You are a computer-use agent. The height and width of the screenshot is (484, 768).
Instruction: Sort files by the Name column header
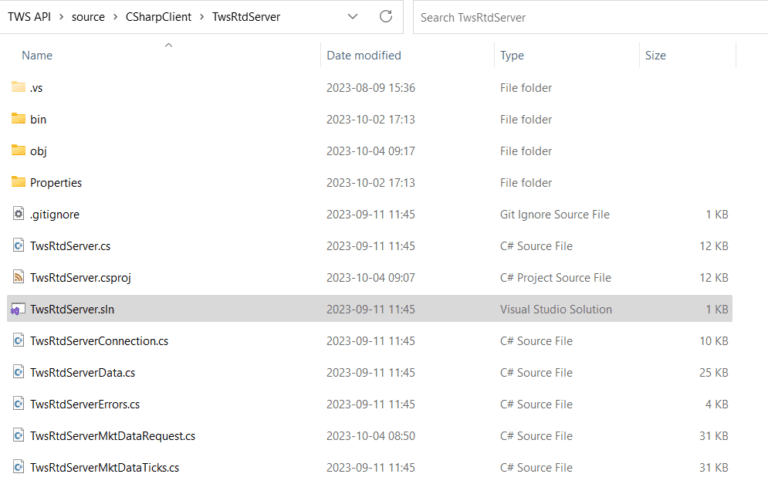pyautogui.click(x=37, y=55)
